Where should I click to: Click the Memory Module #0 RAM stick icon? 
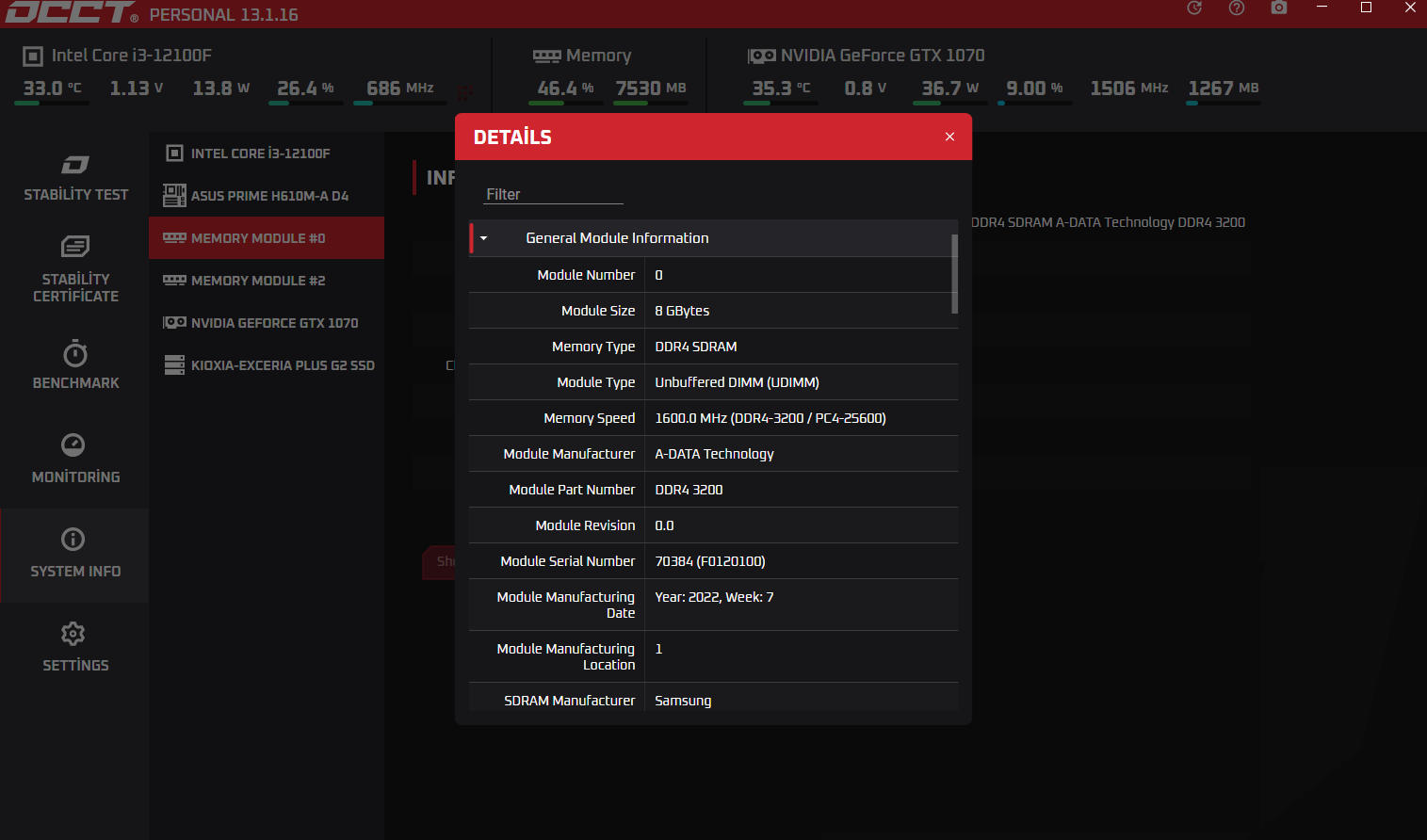174,238
